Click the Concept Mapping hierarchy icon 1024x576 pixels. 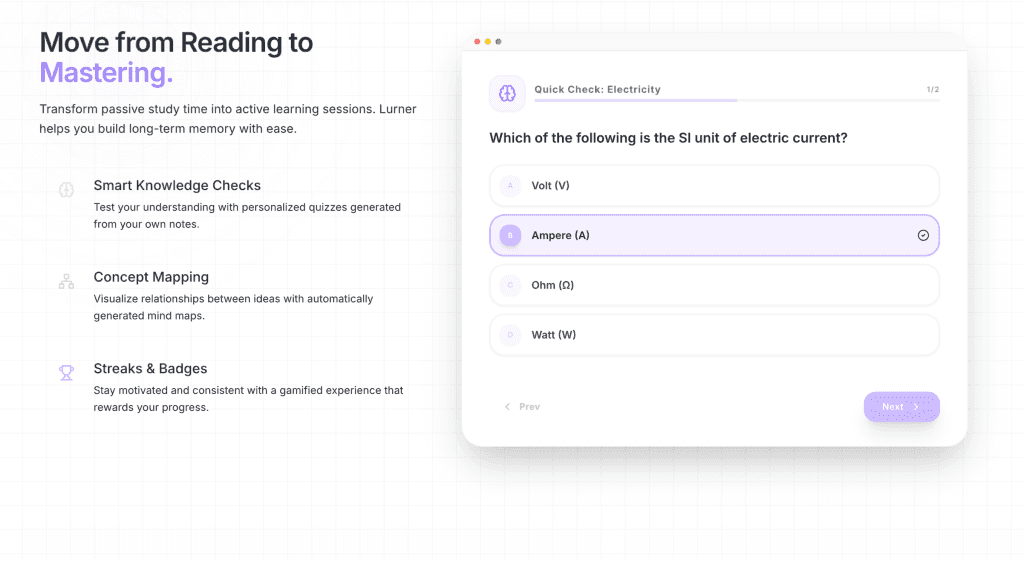pyautogui.click(x=67, y=281)
